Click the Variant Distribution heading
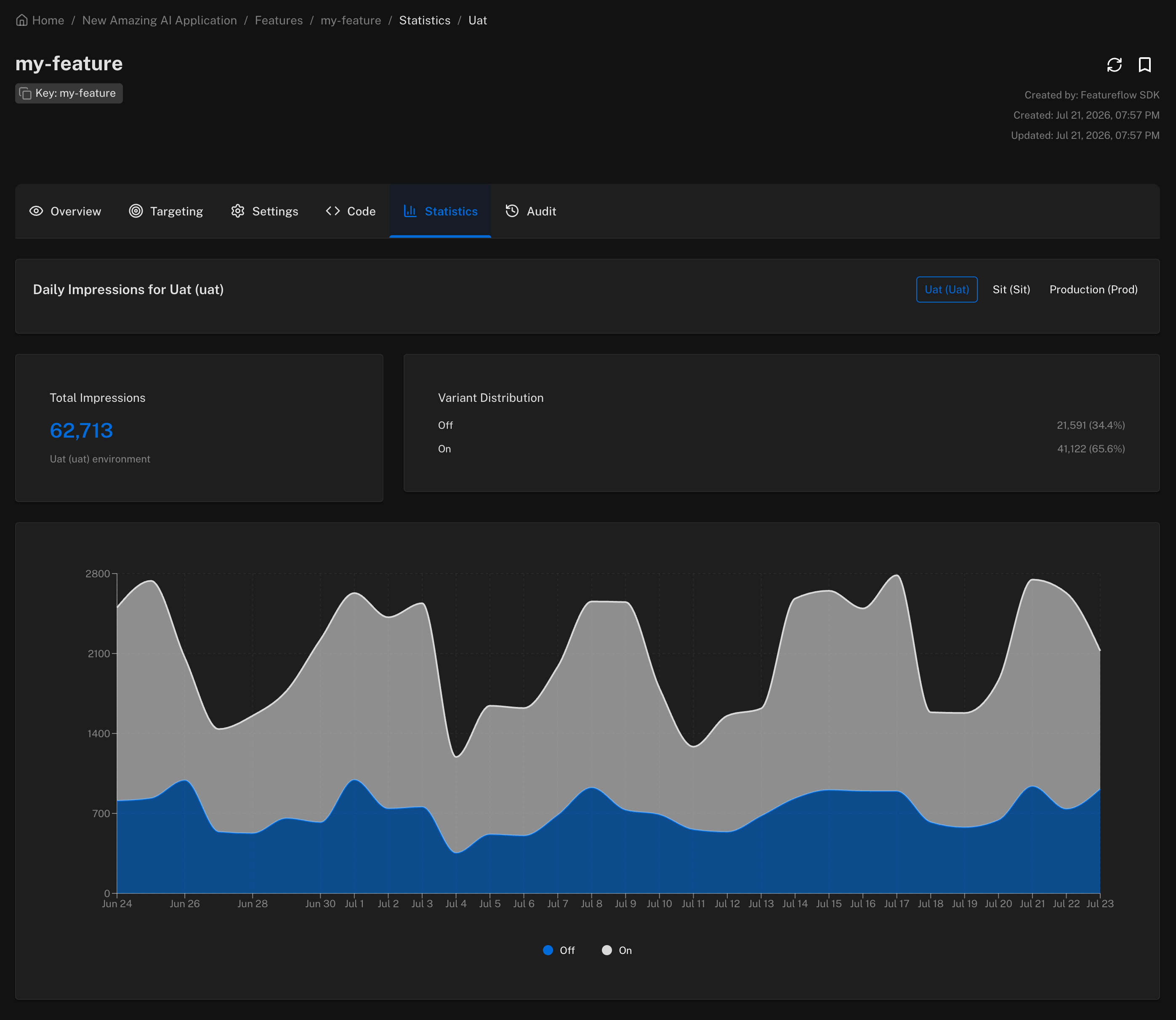 coord(491,398)
